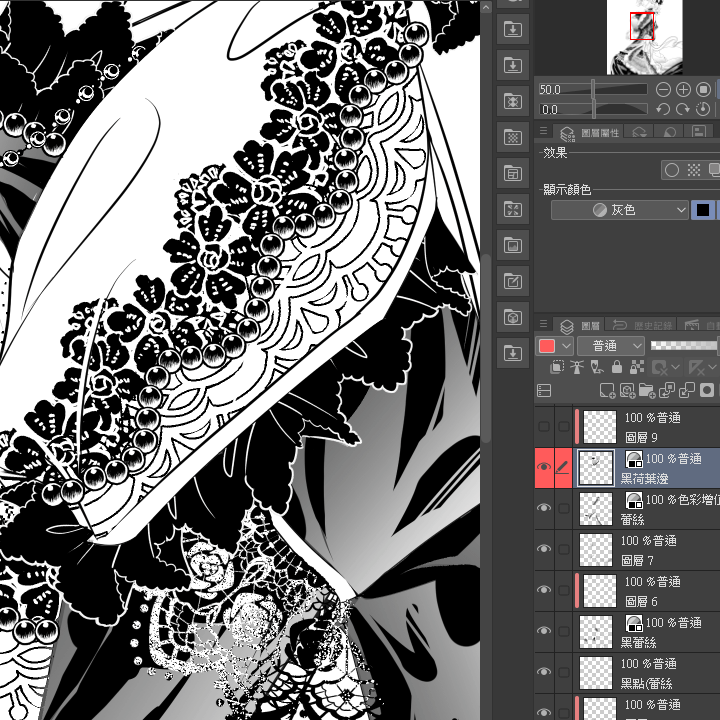This screenshot has height=720, width=720.
Task: Expand the ruler display options arrow
Action: pos(713,367)
